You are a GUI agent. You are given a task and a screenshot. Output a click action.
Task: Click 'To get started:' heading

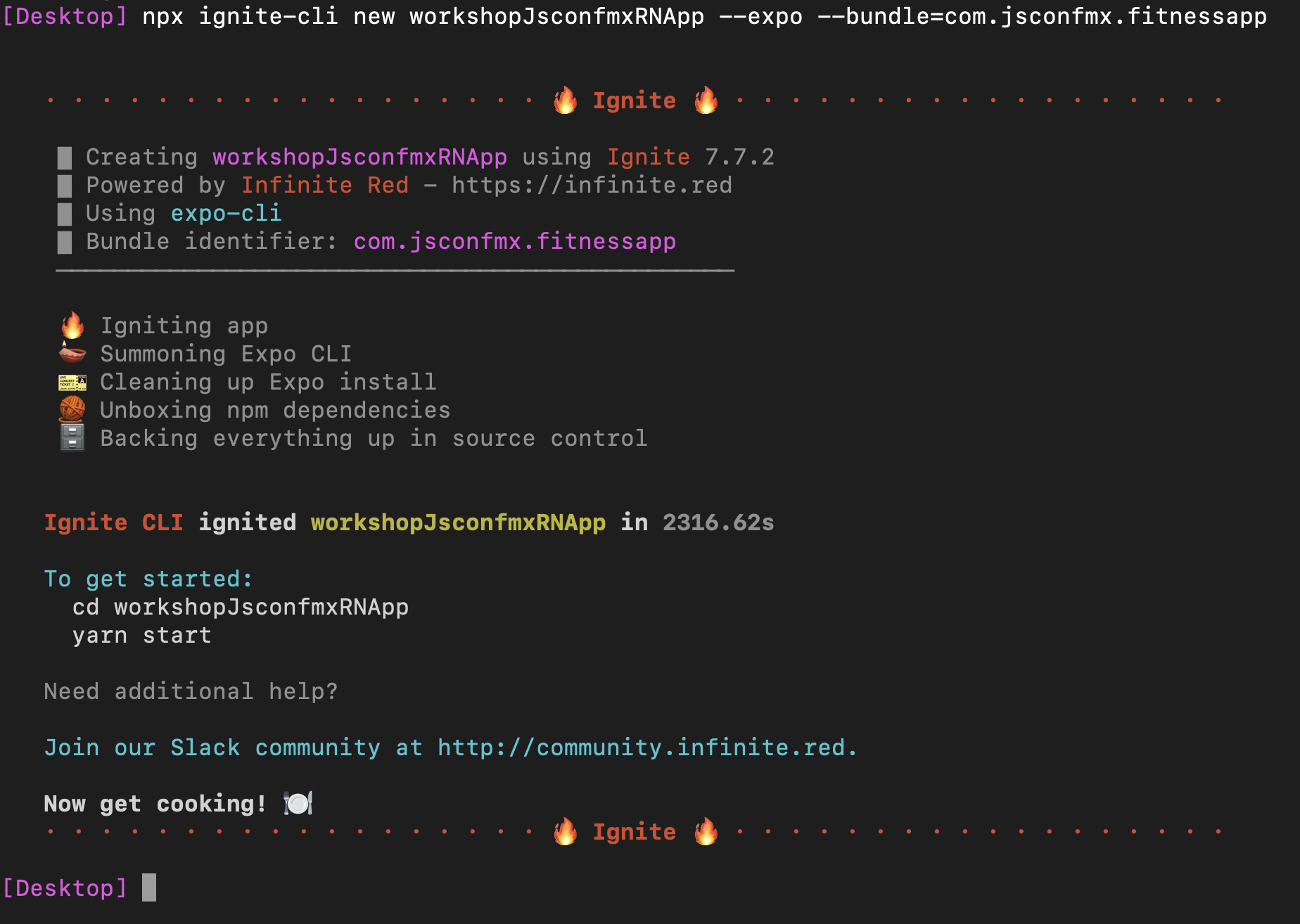coord(148,579)
